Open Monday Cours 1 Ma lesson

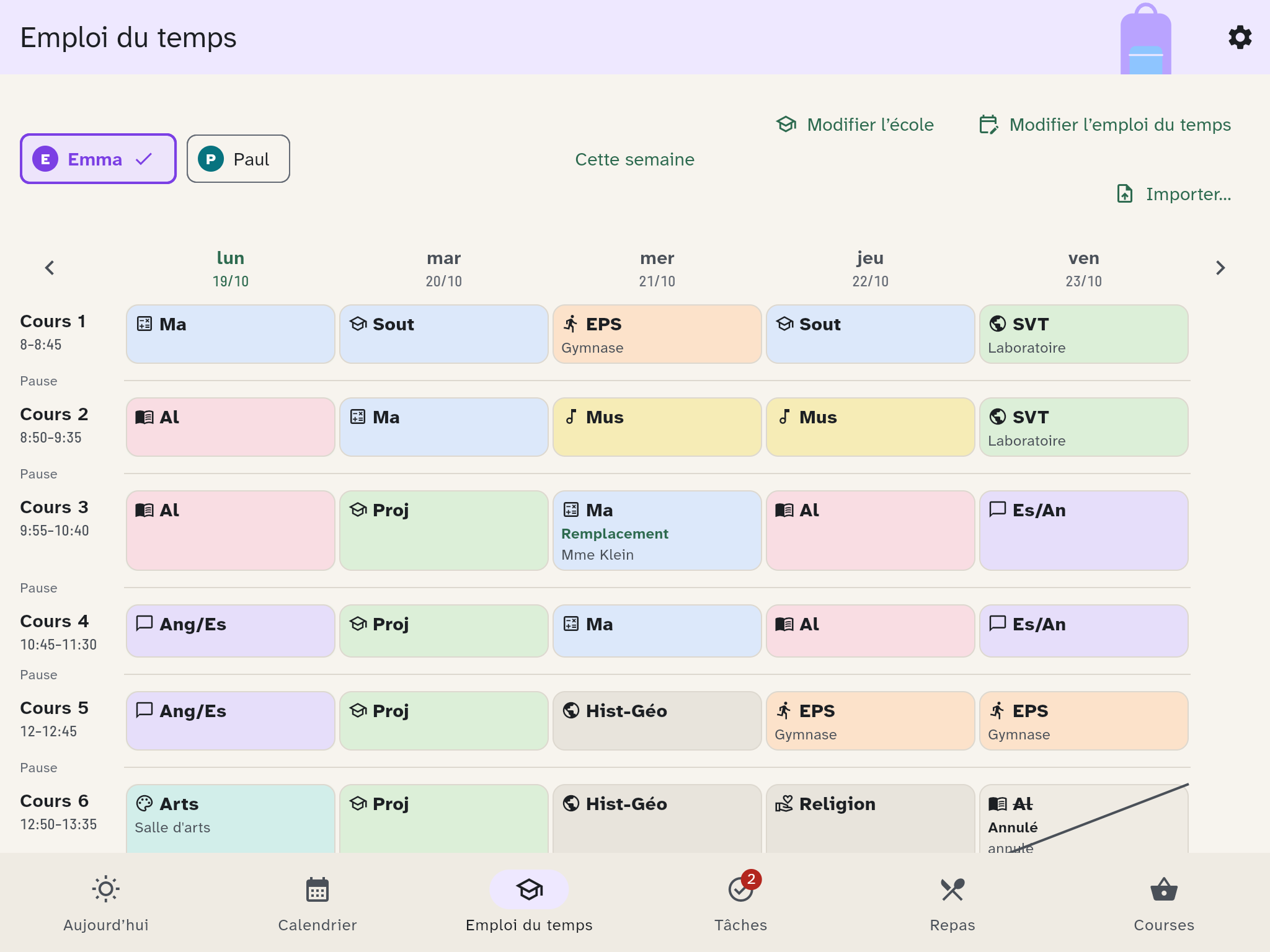coord(231,334)
